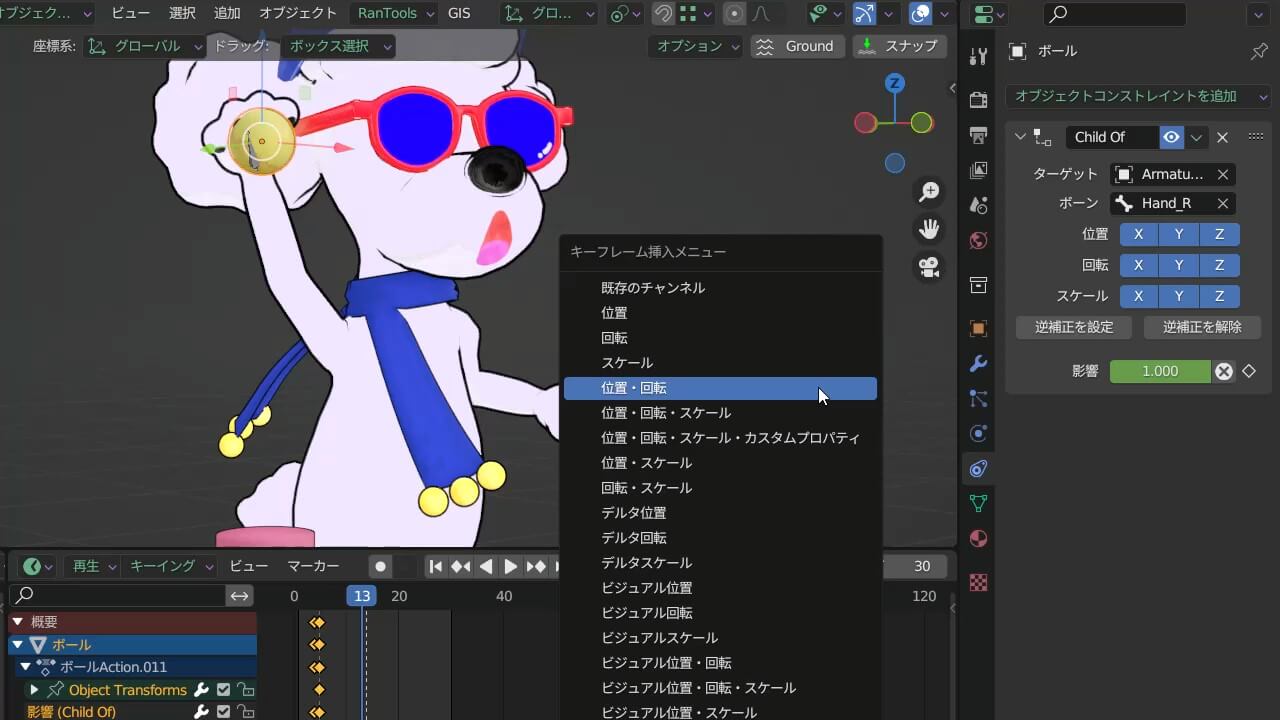This screenshot has width=1280, height=720.
Task: Click the オブジェクトコンストレイントを追加 button
Action: [1128, 96]
